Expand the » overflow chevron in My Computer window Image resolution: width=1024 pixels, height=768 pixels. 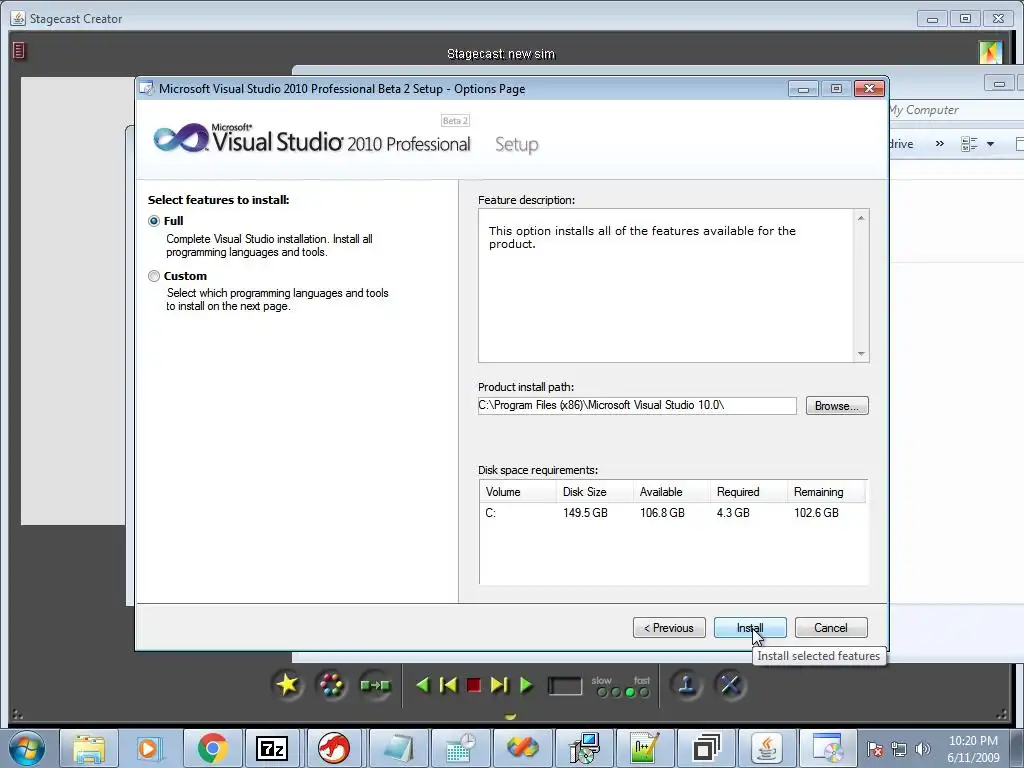tap(939, 144)
